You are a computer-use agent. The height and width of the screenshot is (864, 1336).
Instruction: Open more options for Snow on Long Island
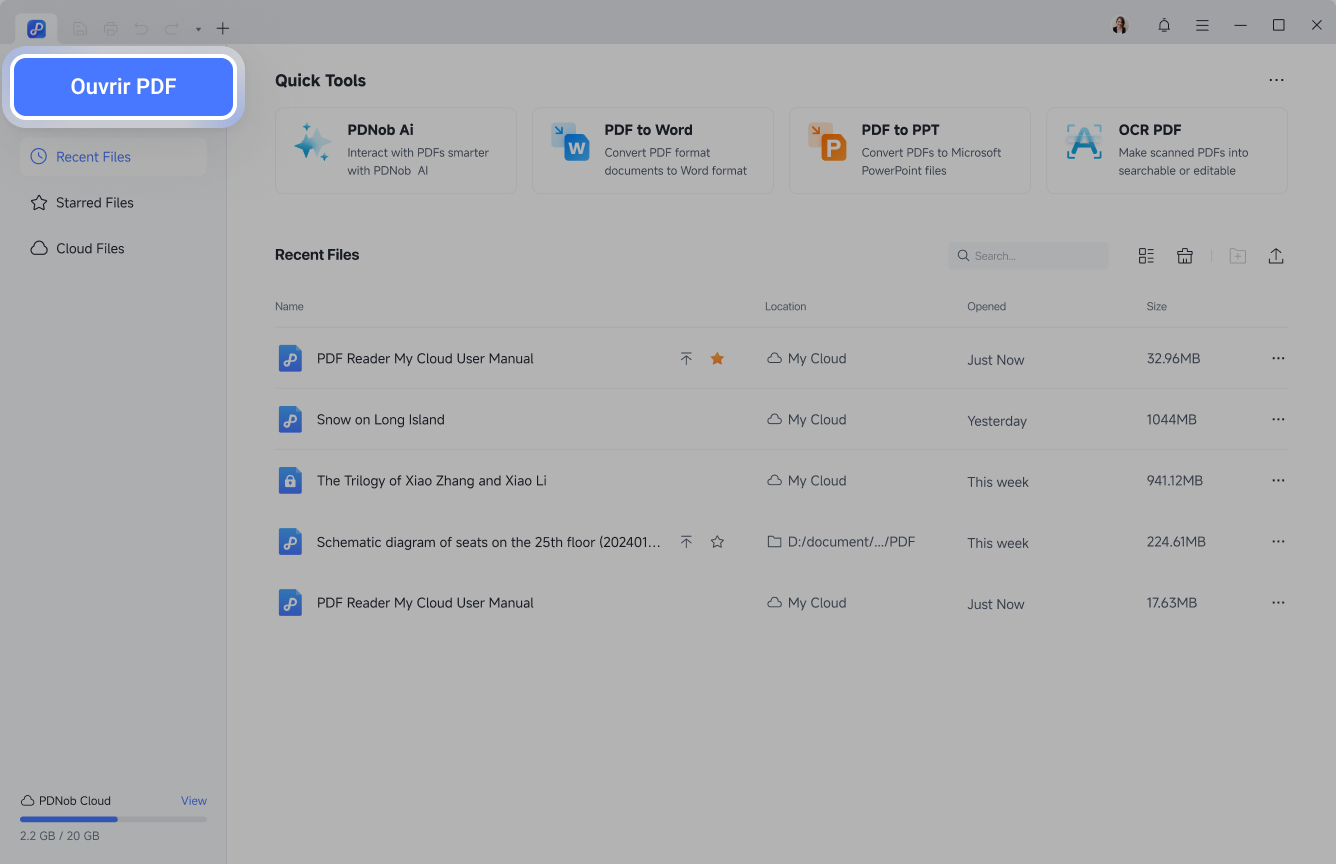[1278, 419]
